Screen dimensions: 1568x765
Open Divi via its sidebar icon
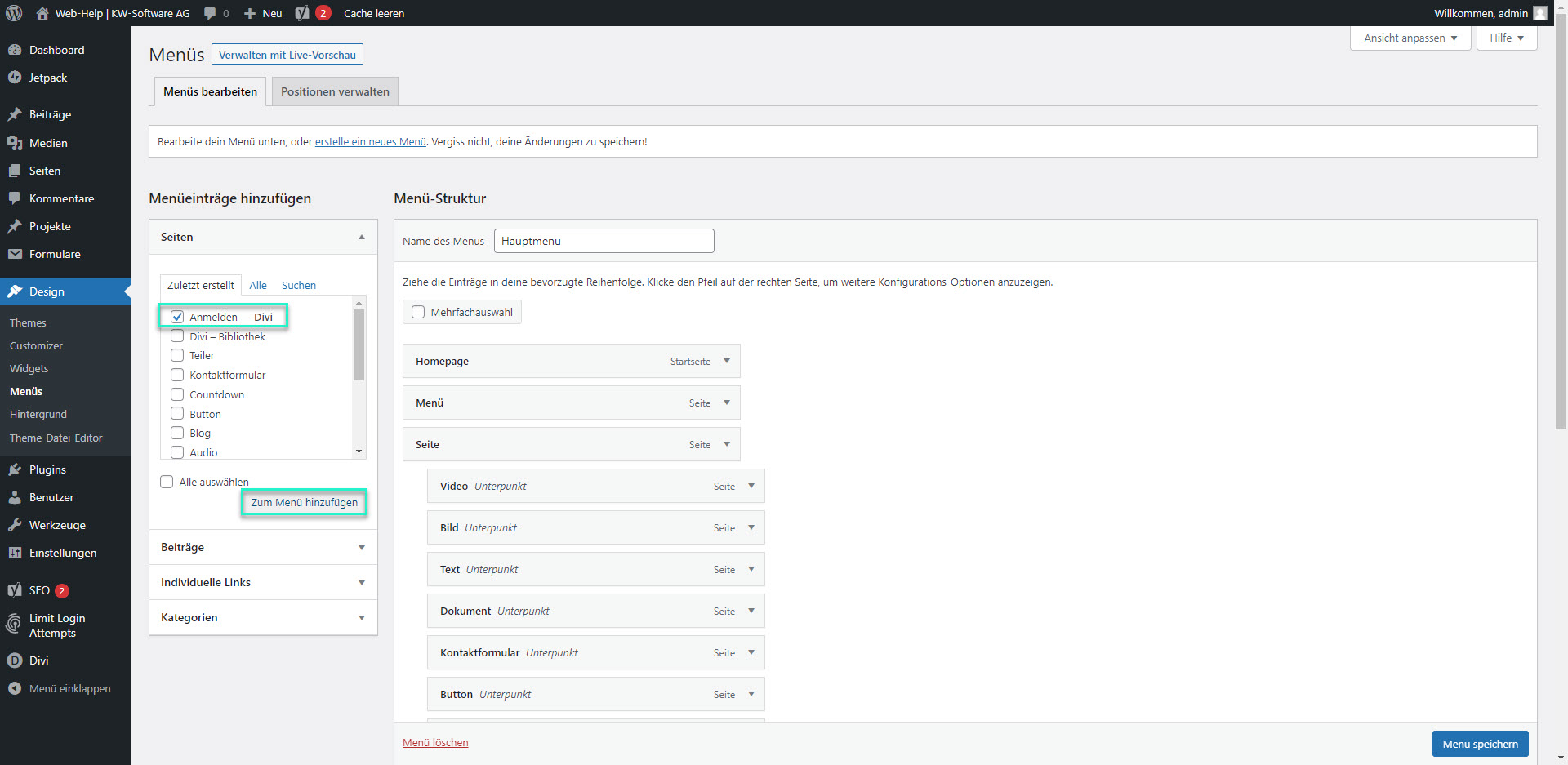tap(15, 660)
